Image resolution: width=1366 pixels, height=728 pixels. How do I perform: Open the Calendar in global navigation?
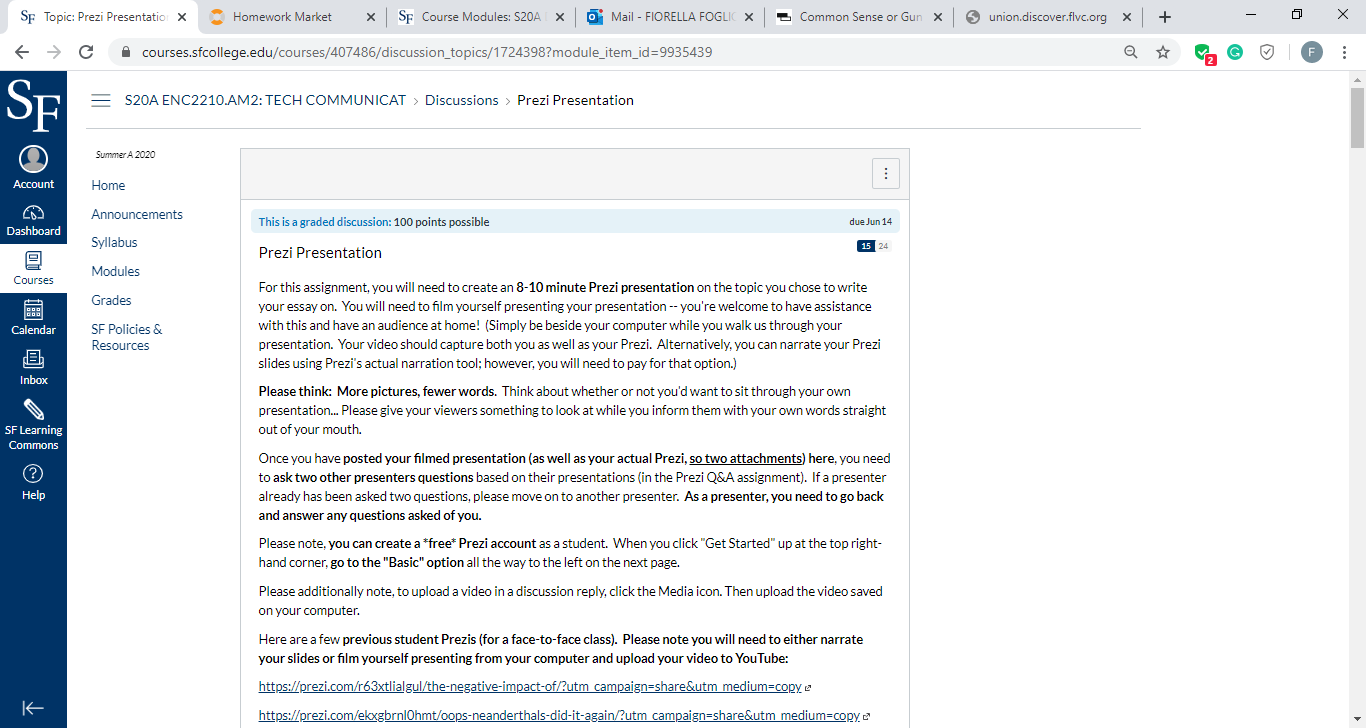coord(33,318)
